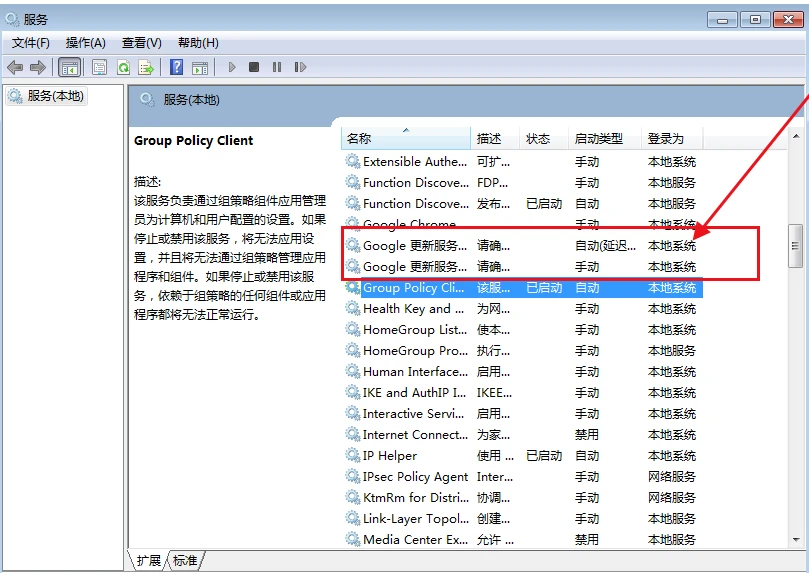The width and height of the screenshot is (809, 573).
Task: Click gear icon of IPsec Policy Agent row
Action: coord(353,477)
